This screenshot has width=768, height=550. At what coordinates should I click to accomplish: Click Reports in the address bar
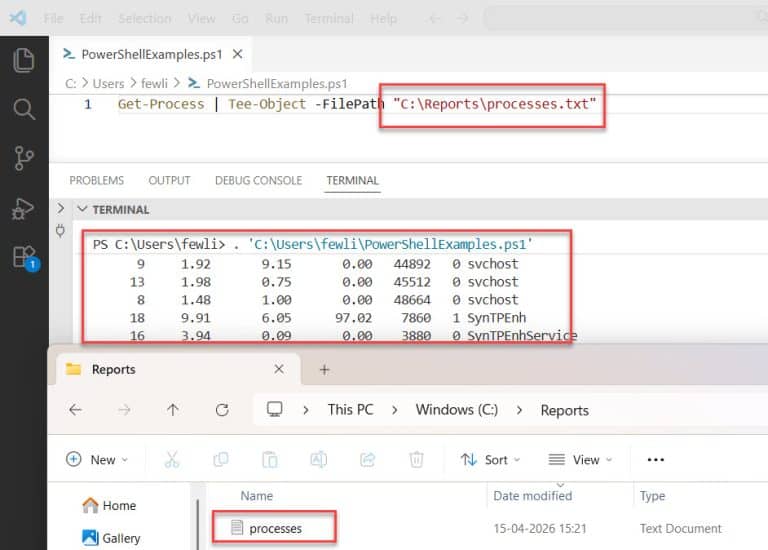(564, 410)
